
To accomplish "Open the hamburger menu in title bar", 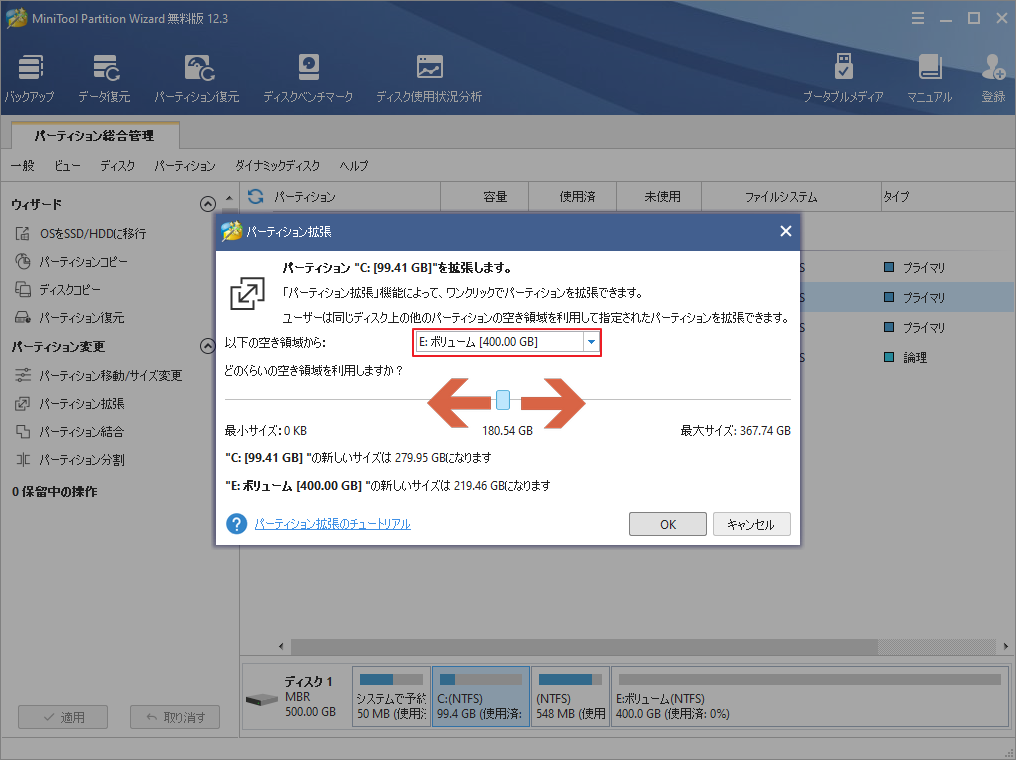I will [x=918, y=18].
